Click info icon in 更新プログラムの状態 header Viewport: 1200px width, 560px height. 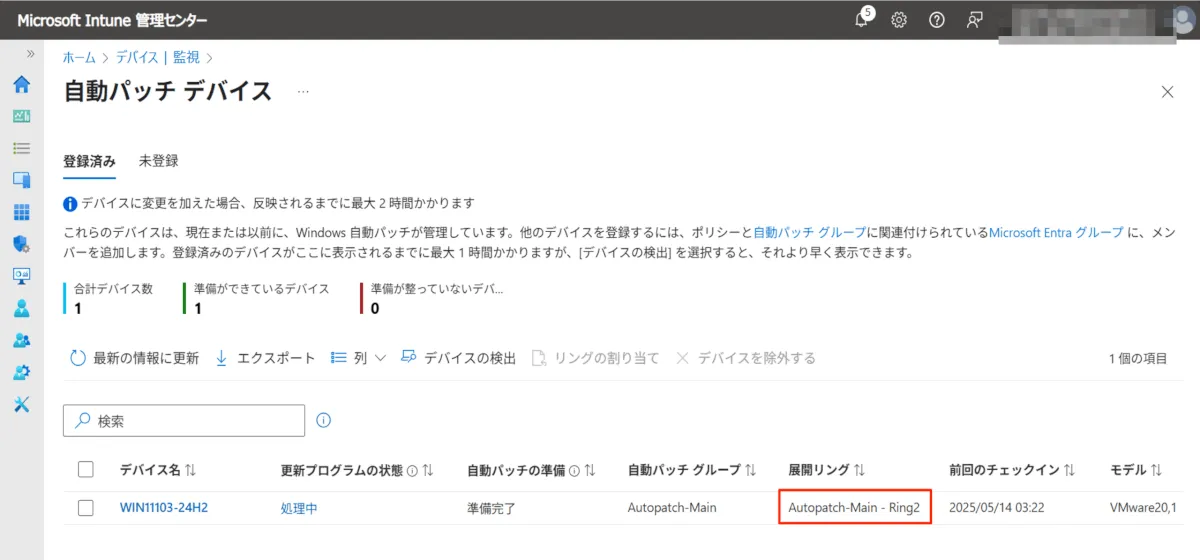[411, 470]
